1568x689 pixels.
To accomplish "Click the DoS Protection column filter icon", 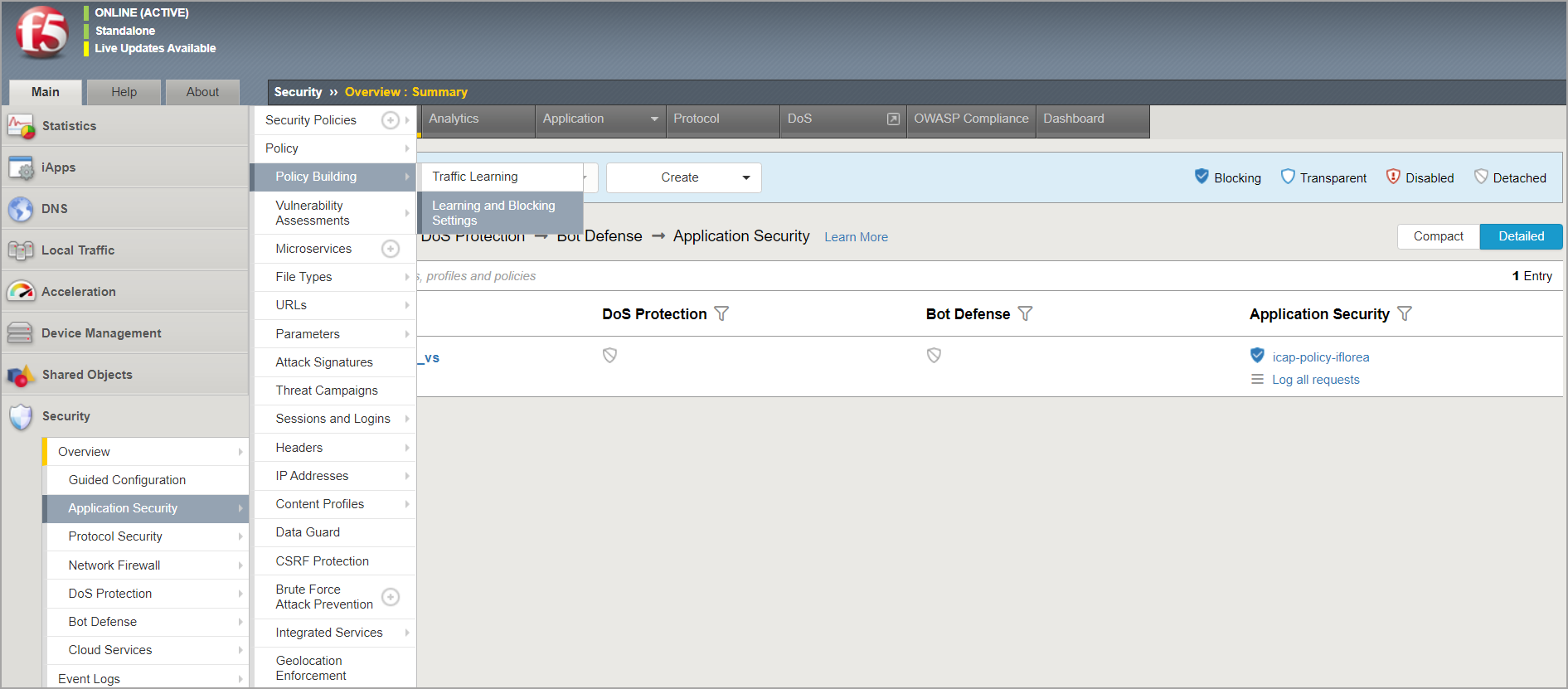I will click(x=721, y=314).
